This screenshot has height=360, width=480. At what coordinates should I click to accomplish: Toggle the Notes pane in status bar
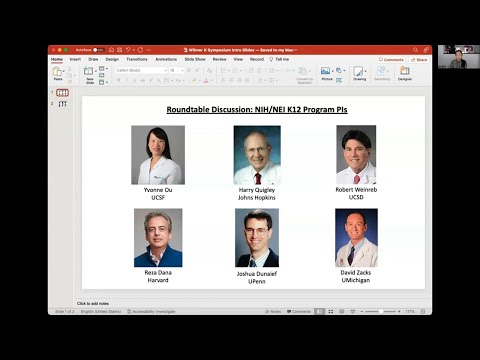click(273, 311)
